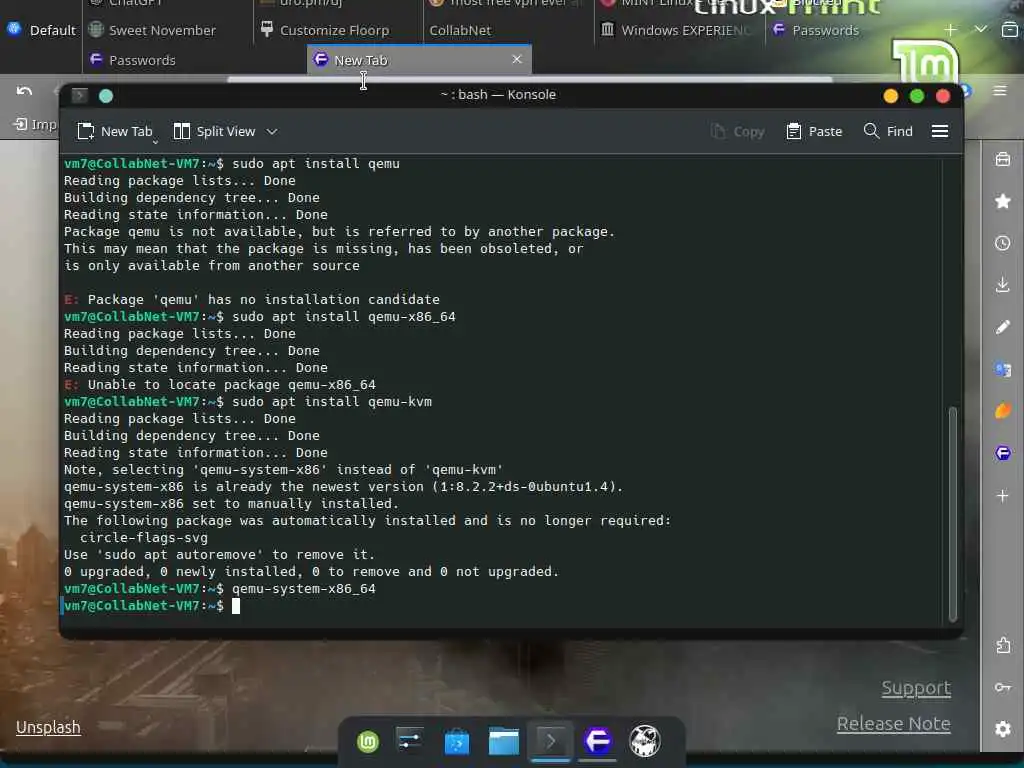Click '0 upgraded, 0 newly installed' summary line
This screenshot has width=1024, height=768.
(312, 571)
